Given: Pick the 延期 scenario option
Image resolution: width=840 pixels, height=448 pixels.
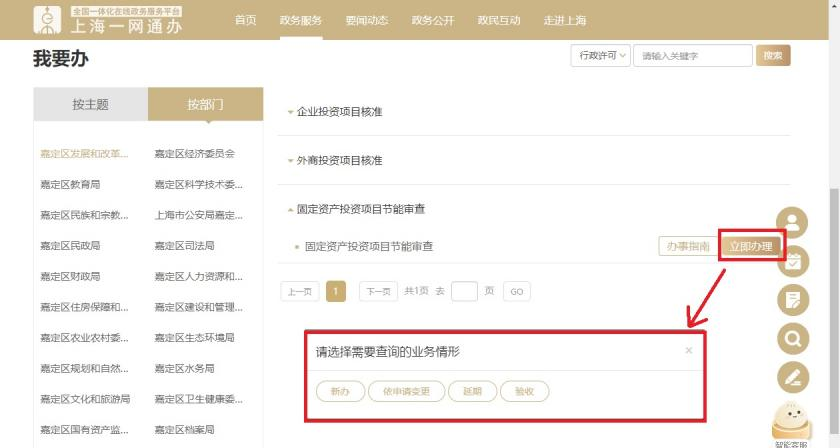Looking at the screenshot, I should [472, 392].
